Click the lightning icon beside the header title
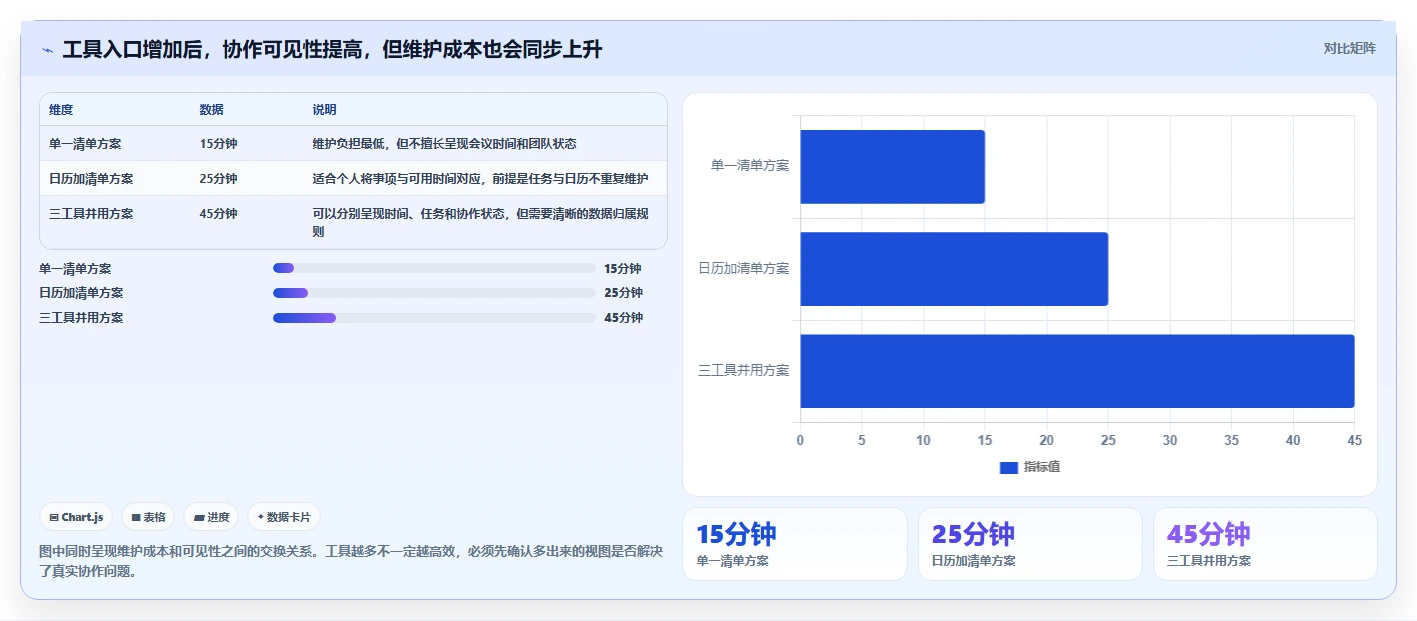 (x=47, y=50)
